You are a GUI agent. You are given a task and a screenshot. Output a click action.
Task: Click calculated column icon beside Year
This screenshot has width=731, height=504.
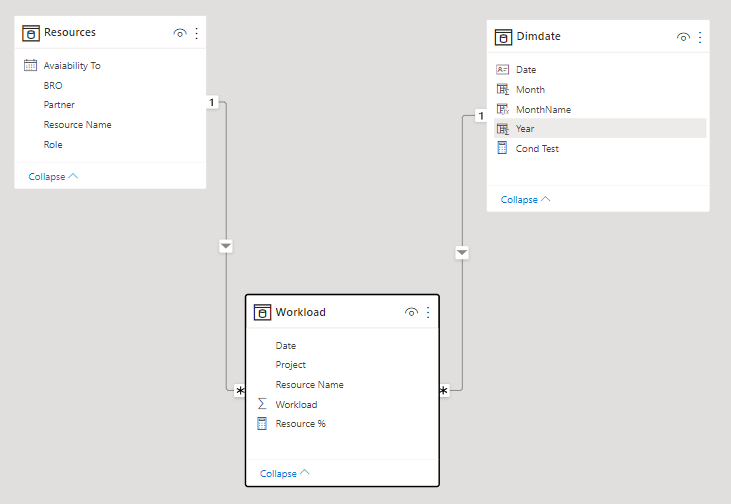[503, 129]
